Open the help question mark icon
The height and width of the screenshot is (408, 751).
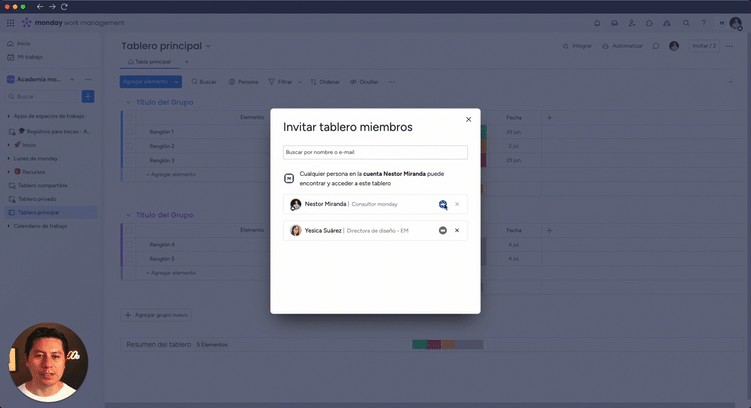pos(704,23)
